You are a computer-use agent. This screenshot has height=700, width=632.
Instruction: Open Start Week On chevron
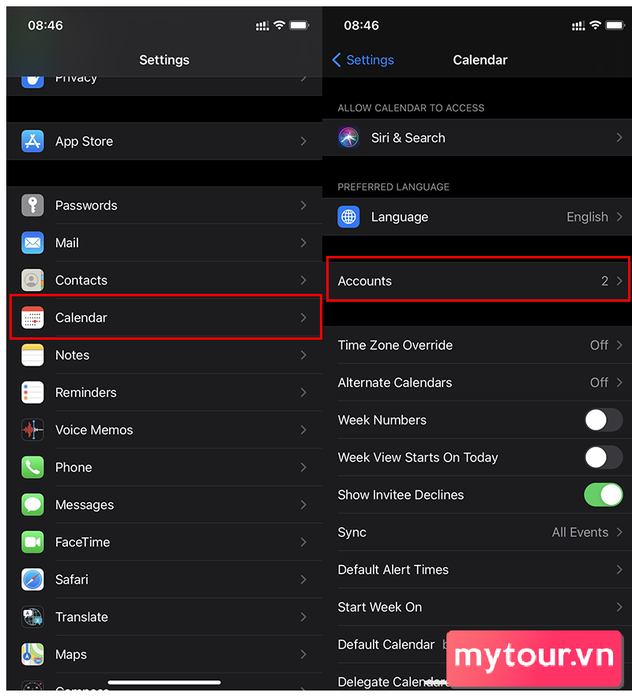pyautogui.click(x=620, y=607)
